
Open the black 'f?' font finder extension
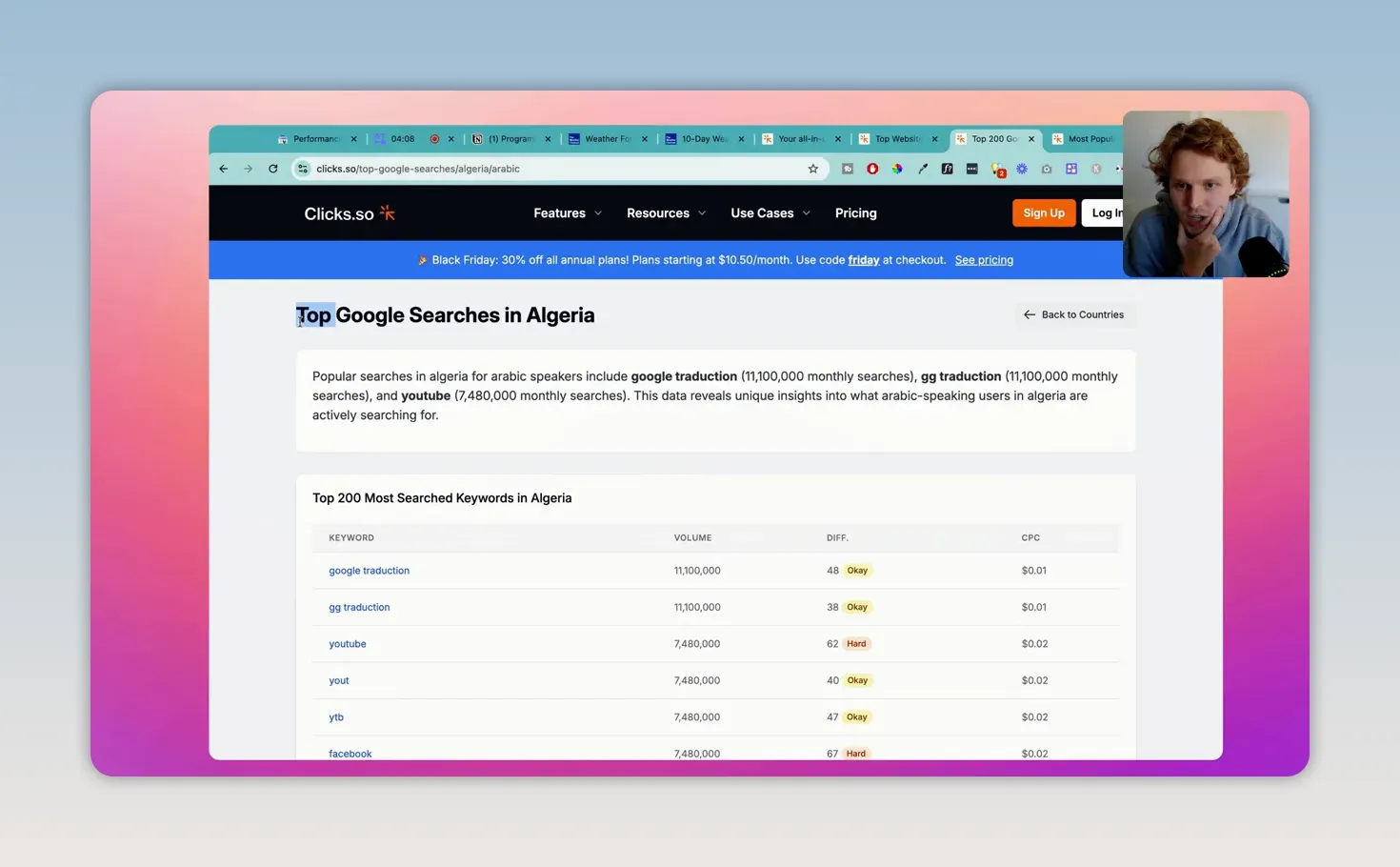pyautogui.click(x=947, y=169)
